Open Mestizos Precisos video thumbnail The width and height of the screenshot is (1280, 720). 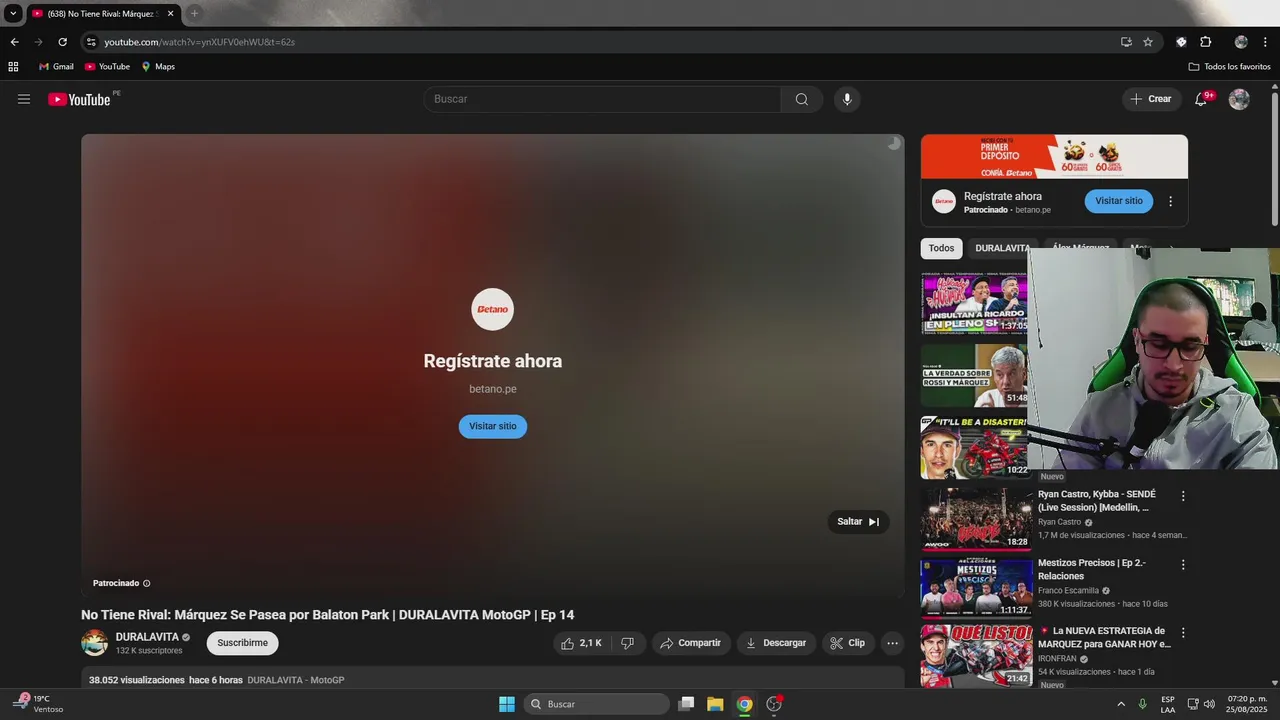[977, 588]
